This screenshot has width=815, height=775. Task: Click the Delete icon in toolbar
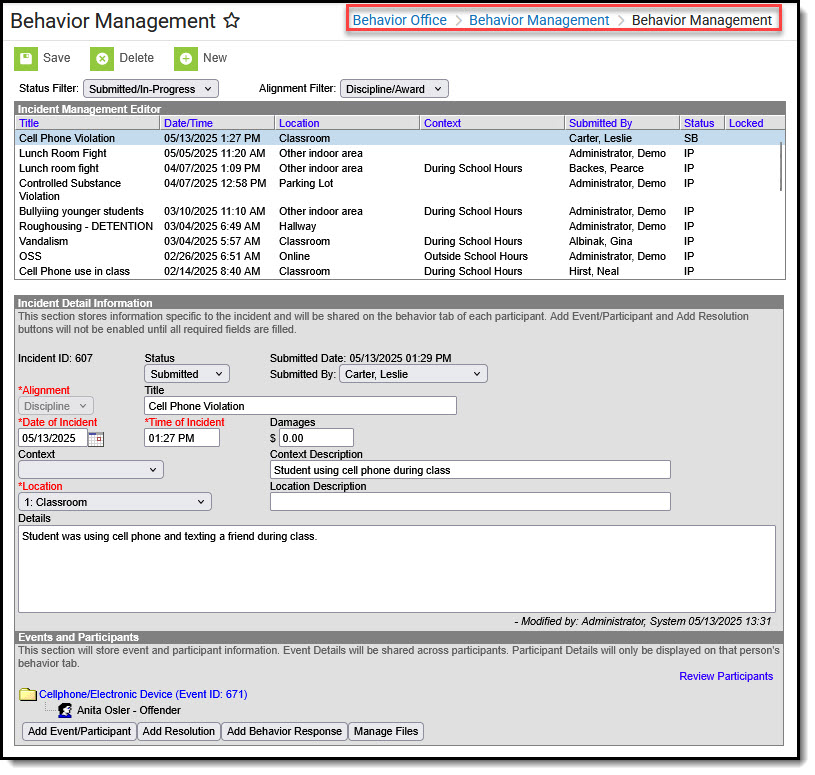click(x=102, y=59)
